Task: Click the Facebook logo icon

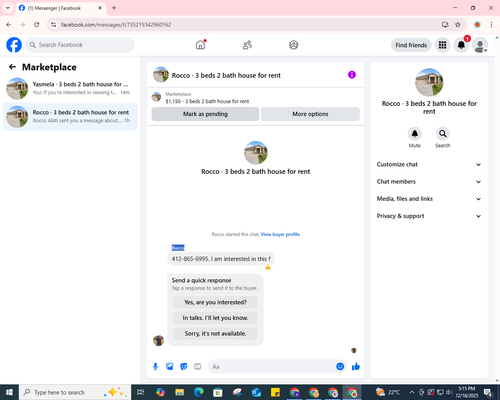Action: (14, 45)
